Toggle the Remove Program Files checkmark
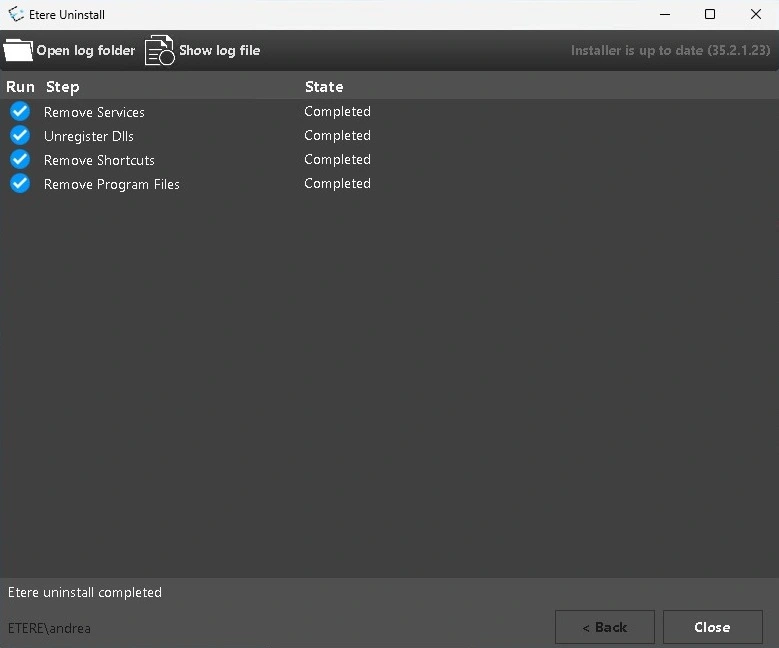Viewport: 779px width, 648px height. tap(20, 184)
